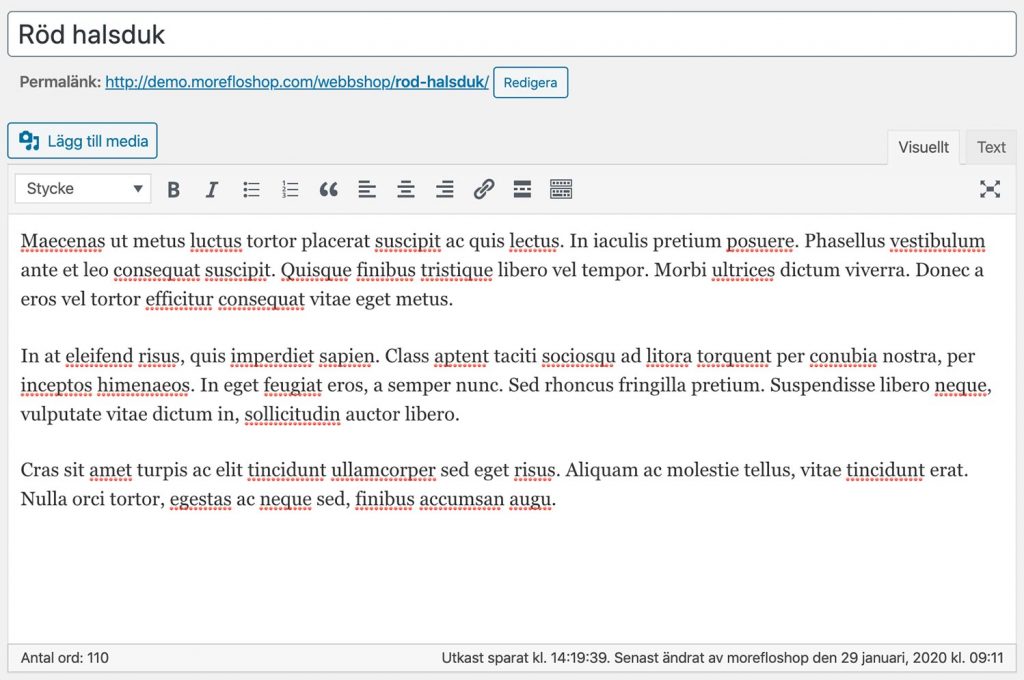Screen dimensions: 1024x680
Task: Center align the text
Action: [x=406, y=189]
